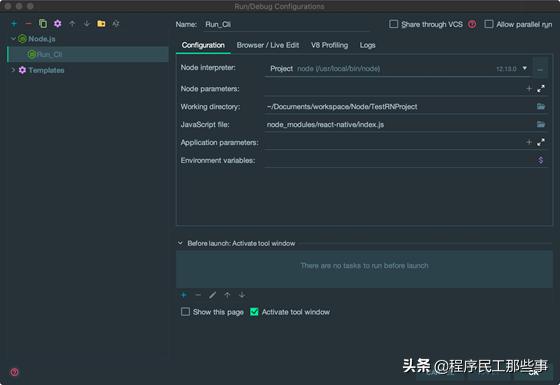Move before launch task up
This screenshot has width=560, height=385.
[x=227, y=295]
